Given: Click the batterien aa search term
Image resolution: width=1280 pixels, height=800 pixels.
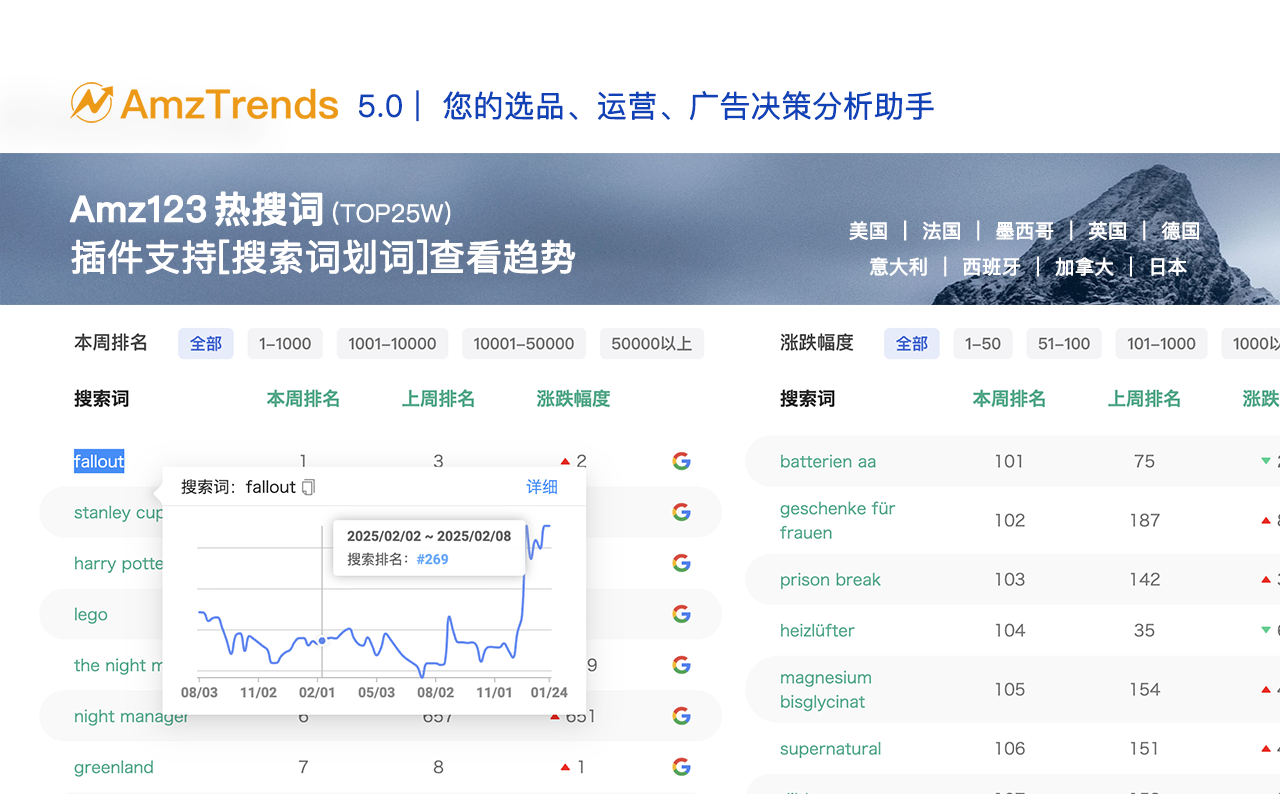Looking at the screenshot, I should click(828, 461).
